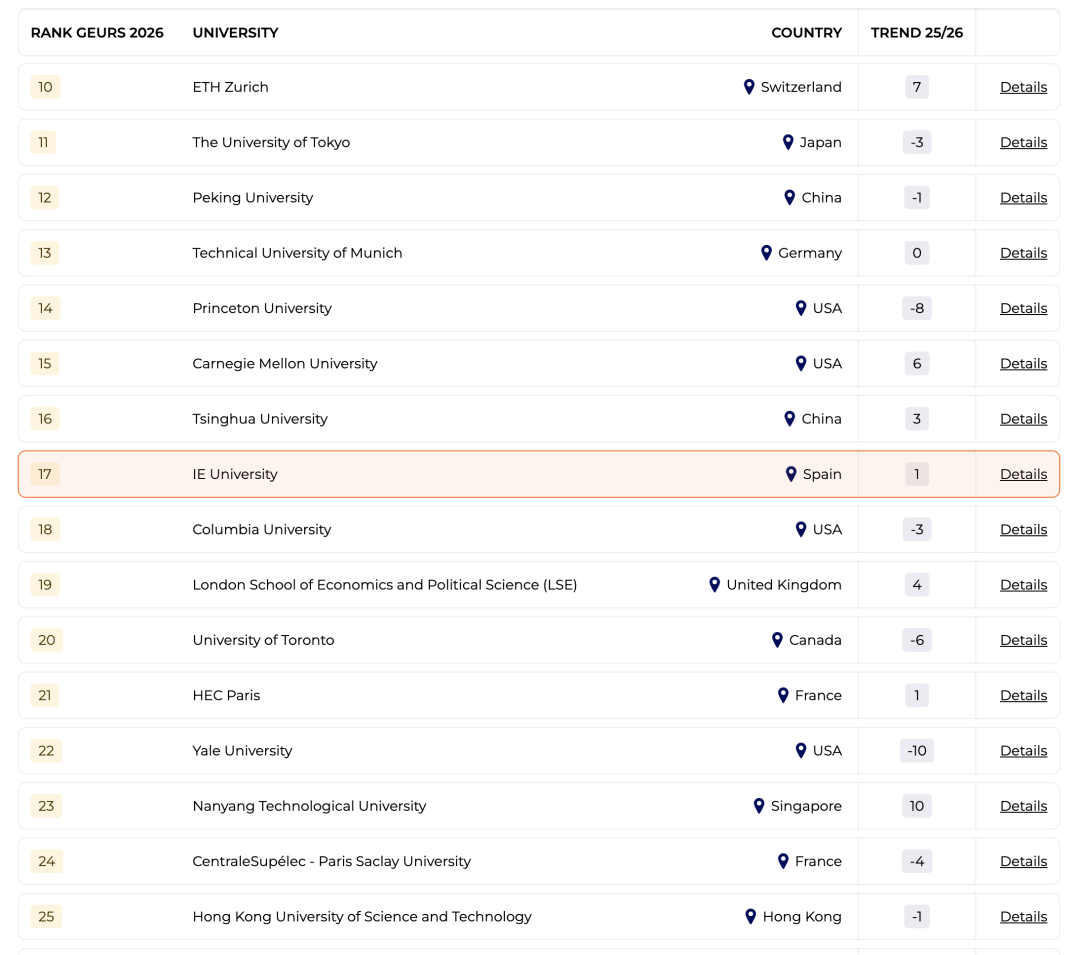This screenshot has width=1080, height=955.
Task: Click the University column header
Action: point(235,33)
